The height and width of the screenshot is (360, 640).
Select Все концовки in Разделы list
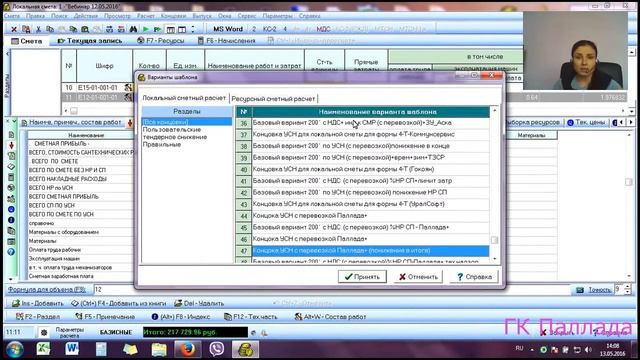click(x=187, y=122)
